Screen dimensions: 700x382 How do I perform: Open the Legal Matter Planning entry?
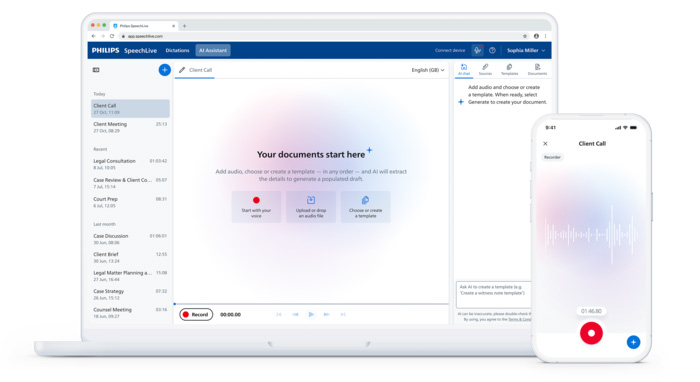(130, 276)
